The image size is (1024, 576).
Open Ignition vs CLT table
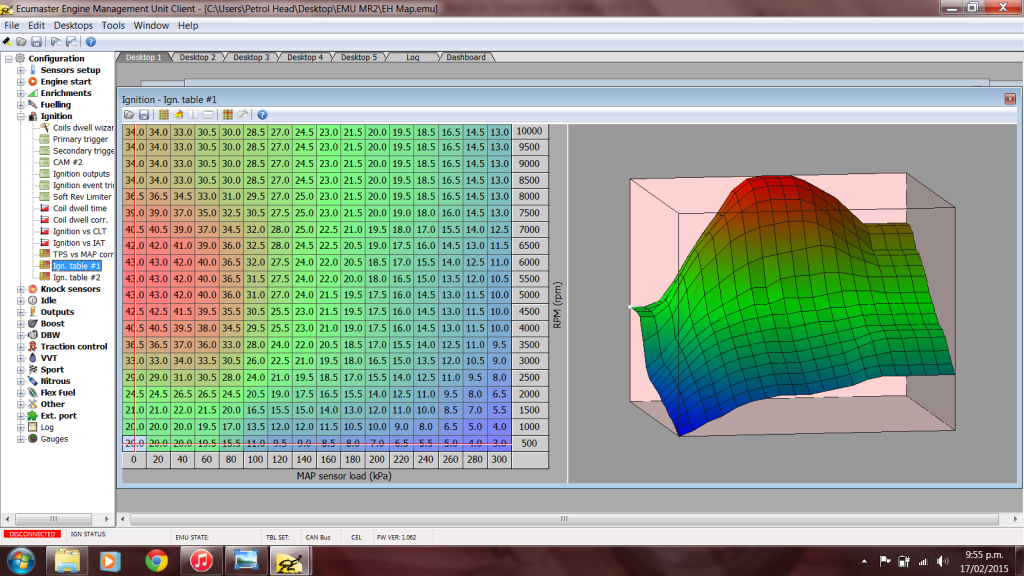click(x=80, y=231)
